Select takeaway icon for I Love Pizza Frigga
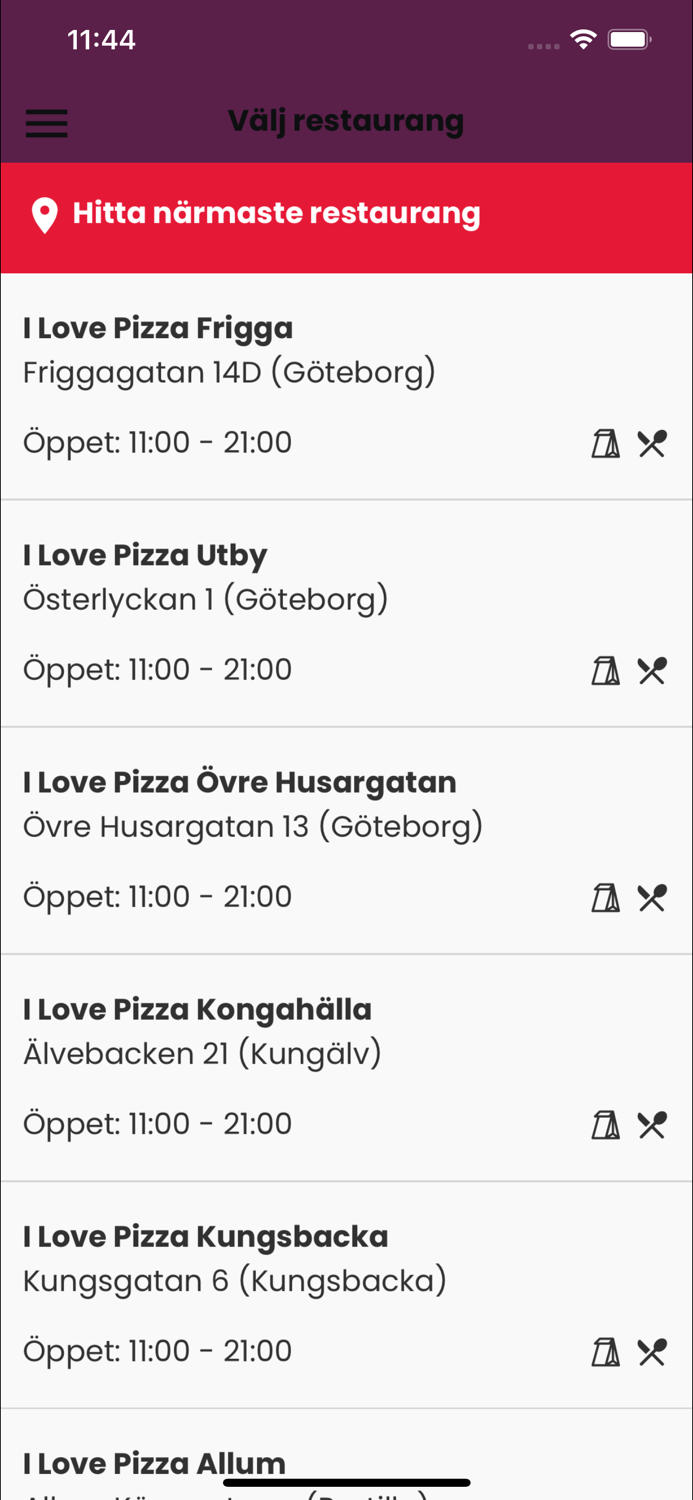The image size is (693, 1500). click(606, 443)
